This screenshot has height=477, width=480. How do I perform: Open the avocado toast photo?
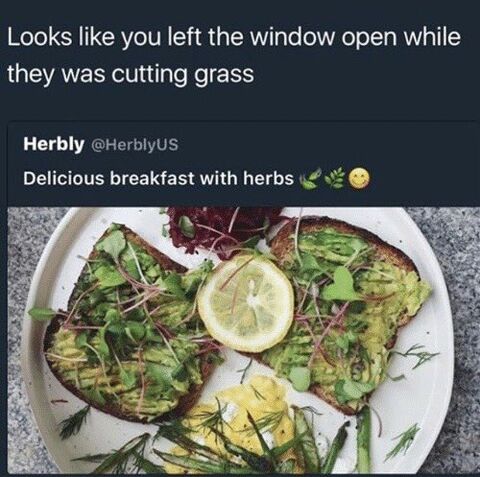tap(242, 340)
